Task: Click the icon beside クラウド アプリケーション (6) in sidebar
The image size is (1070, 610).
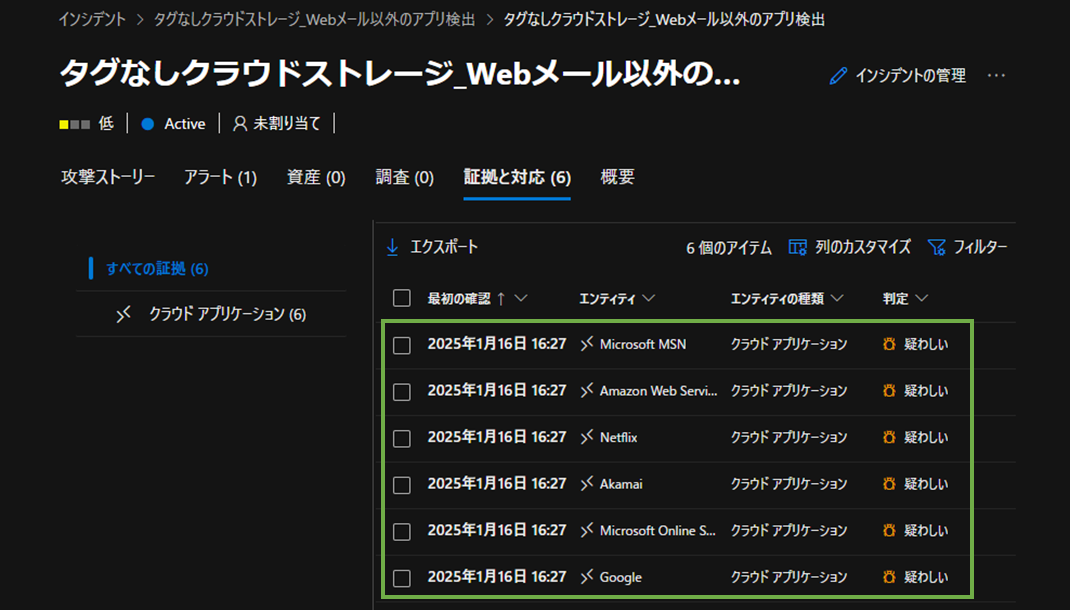Action: 124,314
